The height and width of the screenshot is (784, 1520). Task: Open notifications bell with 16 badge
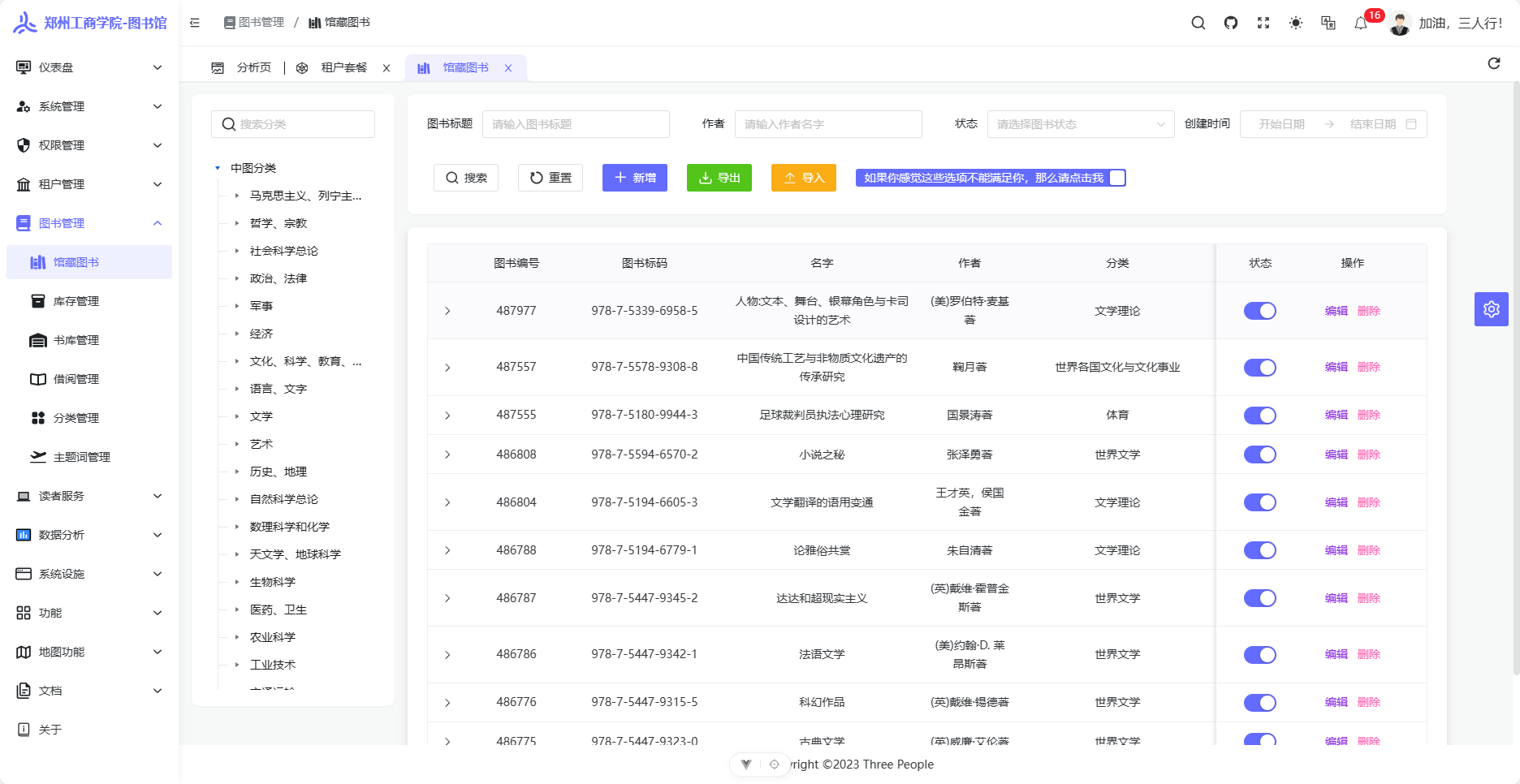coord(1361,23)
